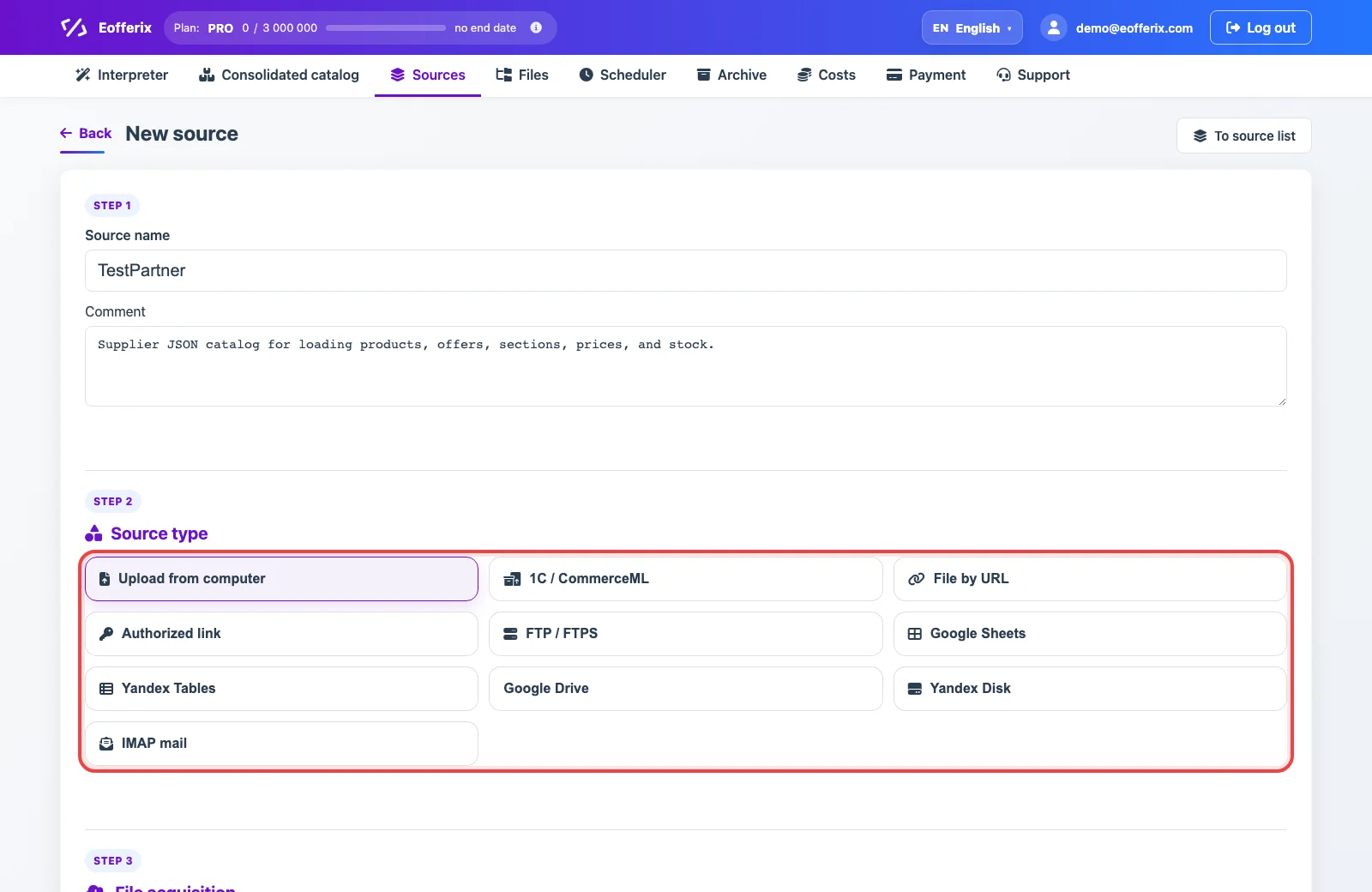
Task: Click the Log out button
Action: (1261, 27)
